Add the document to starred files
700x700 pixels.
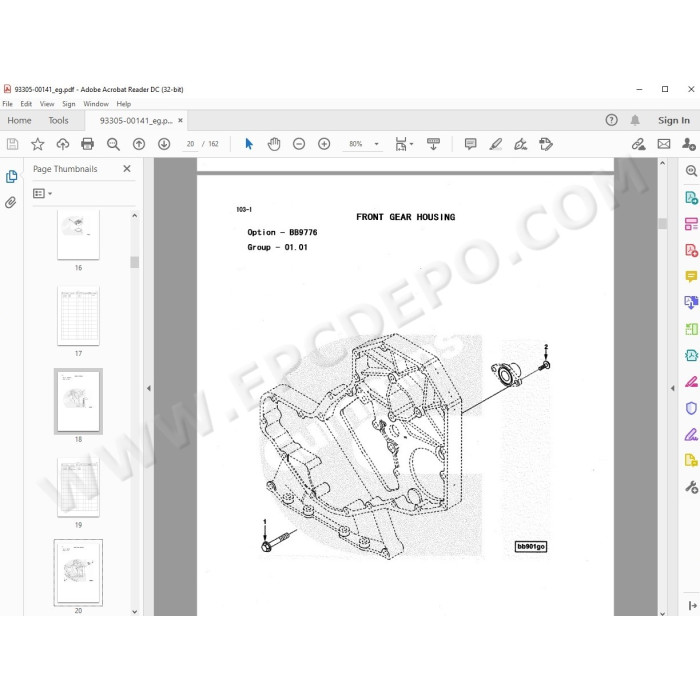click(x=38, y=144)
